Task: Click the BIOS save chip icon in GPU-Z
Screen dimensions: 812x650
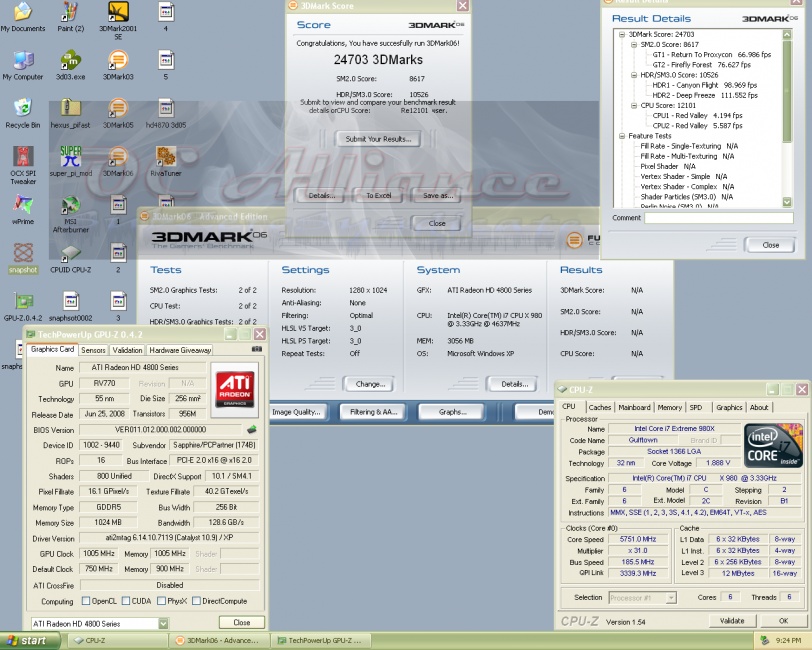Action: tap(251, 430)
